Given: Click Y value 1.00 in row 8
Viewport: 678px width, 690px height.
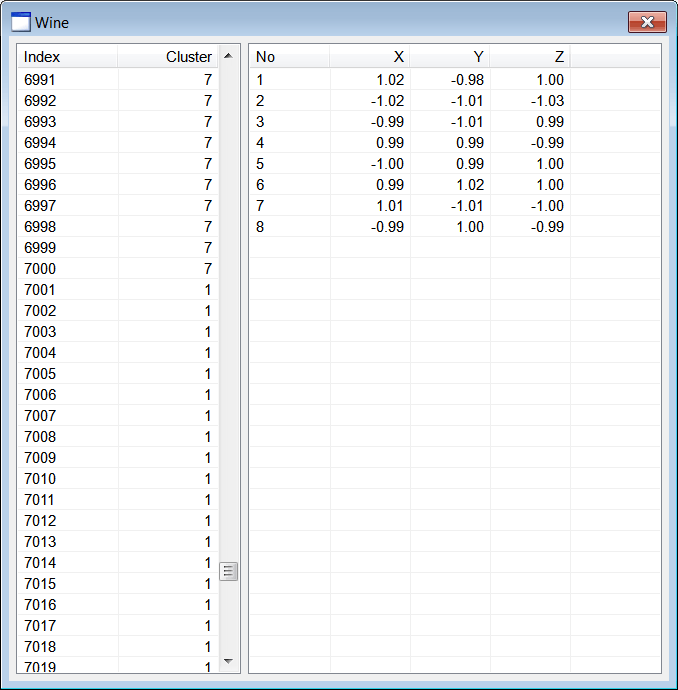Looking at the screenshot, I should point(470,227).
